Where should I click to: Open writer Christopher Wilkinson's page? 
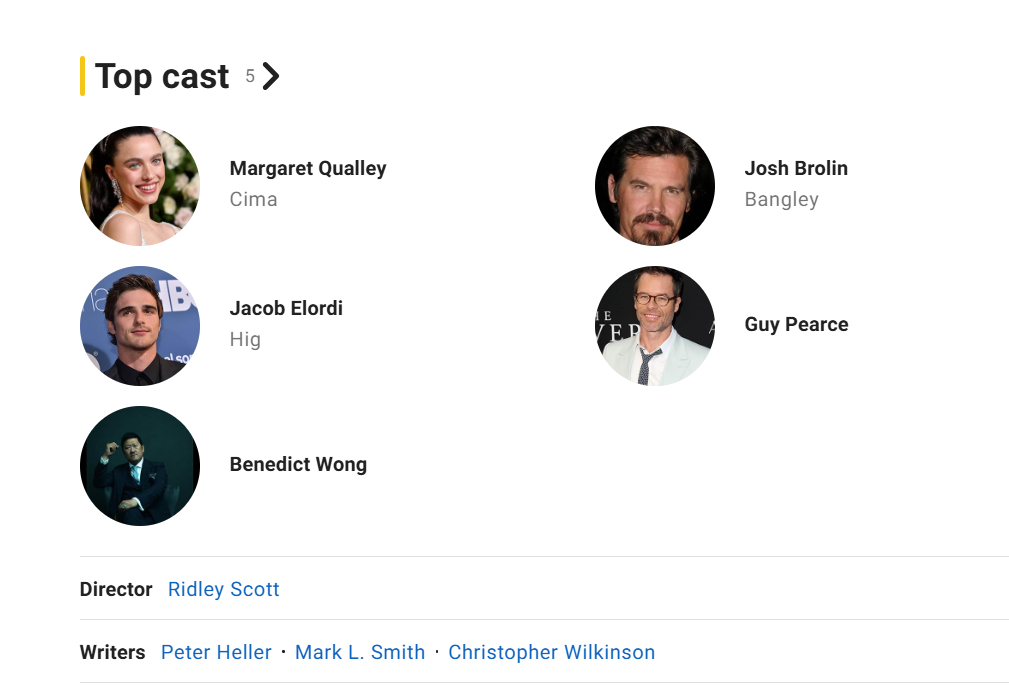(x=551, y=652)
